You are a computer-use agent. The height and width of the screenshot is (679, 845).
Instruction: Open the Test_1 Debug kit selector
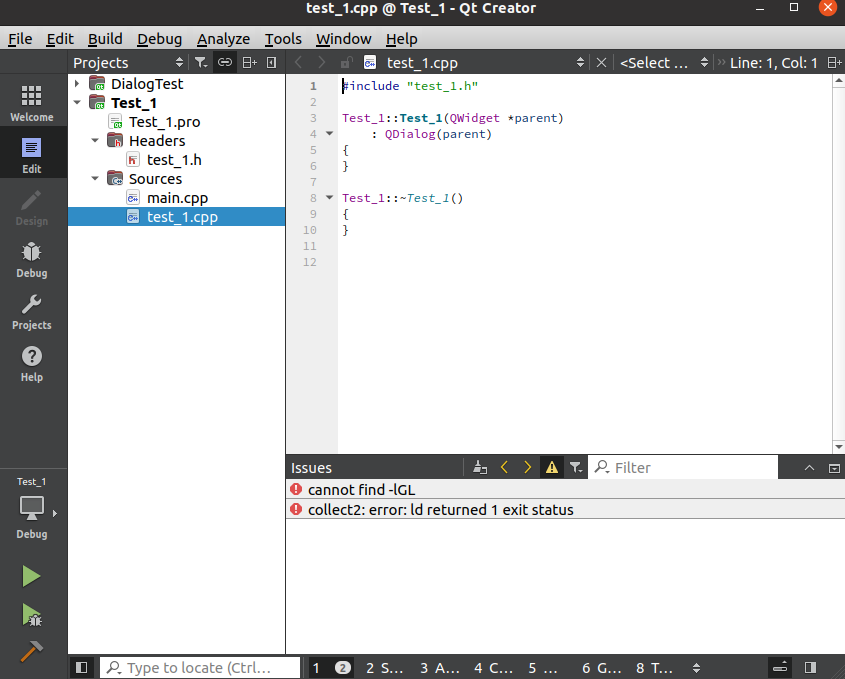click(31, 507)
